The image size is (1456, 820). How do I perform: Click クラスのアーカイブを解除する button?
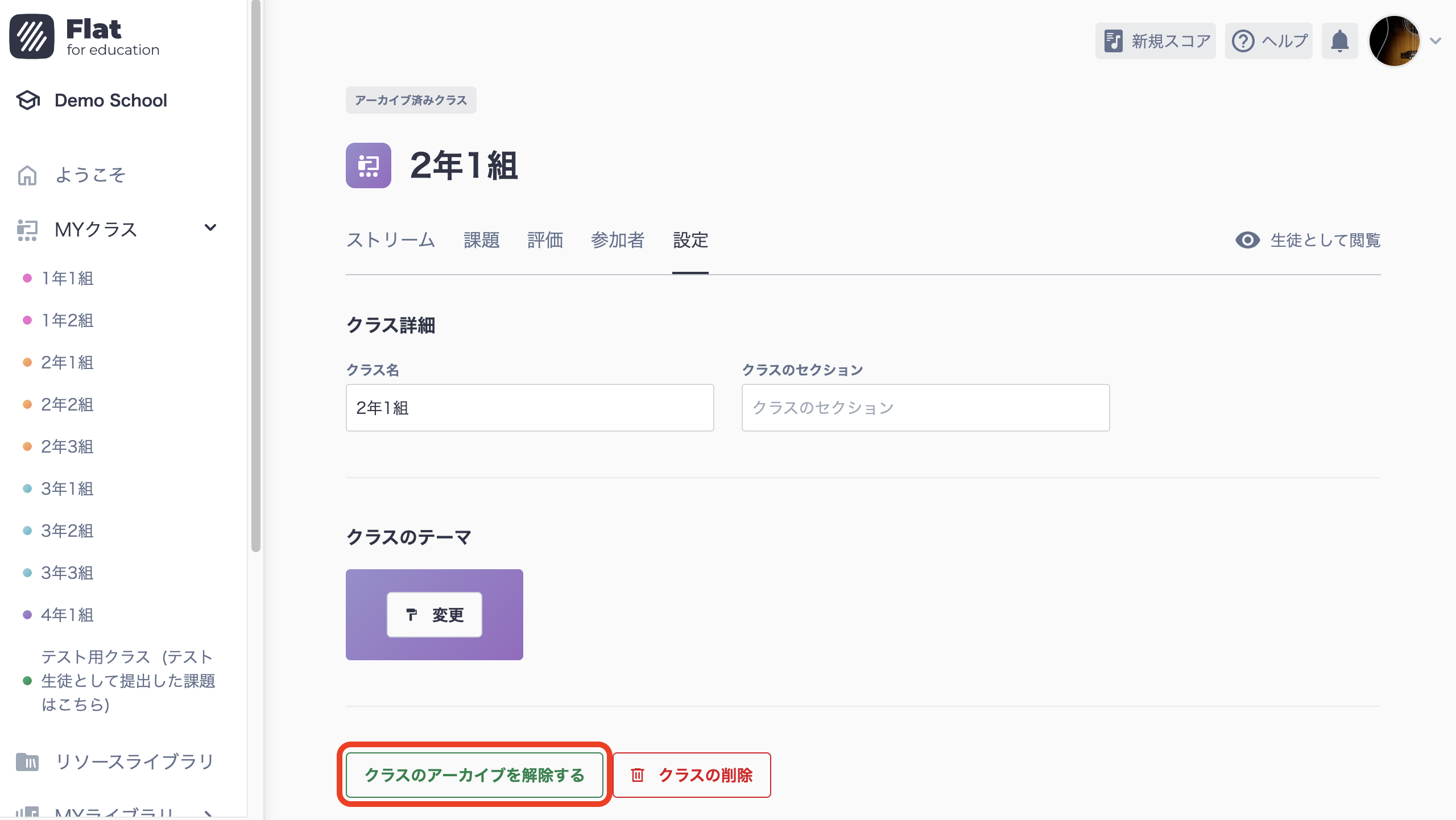[x=475, y=775]
